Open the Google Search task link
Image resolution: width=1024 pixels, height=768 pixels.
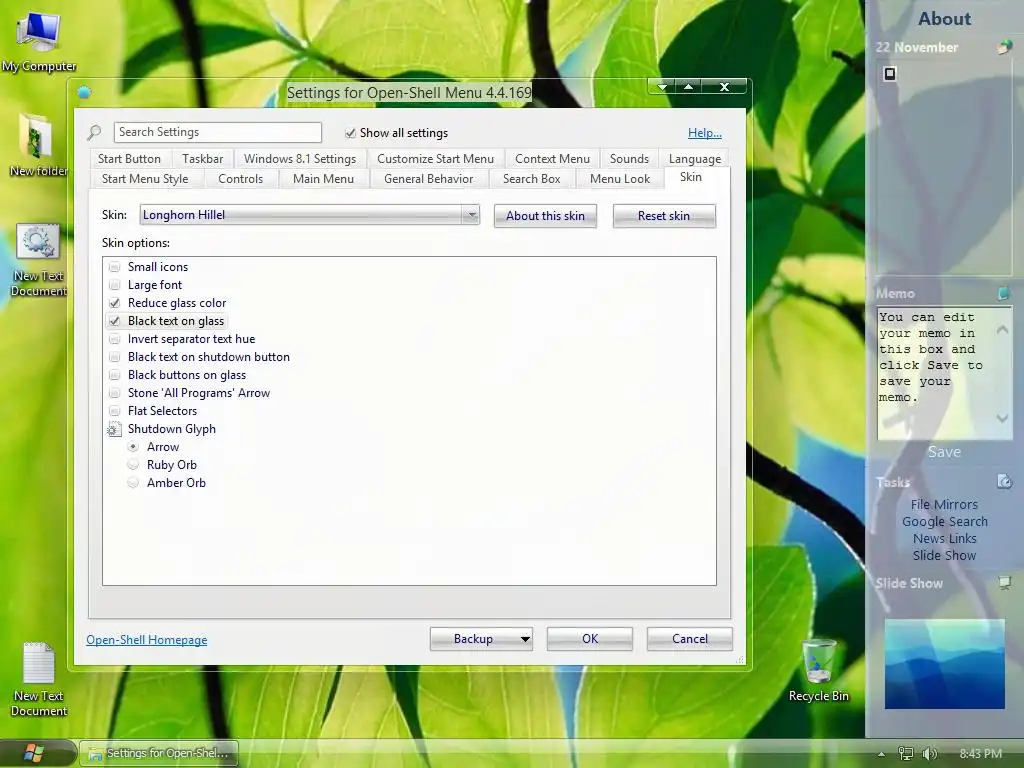pos(945,522)
